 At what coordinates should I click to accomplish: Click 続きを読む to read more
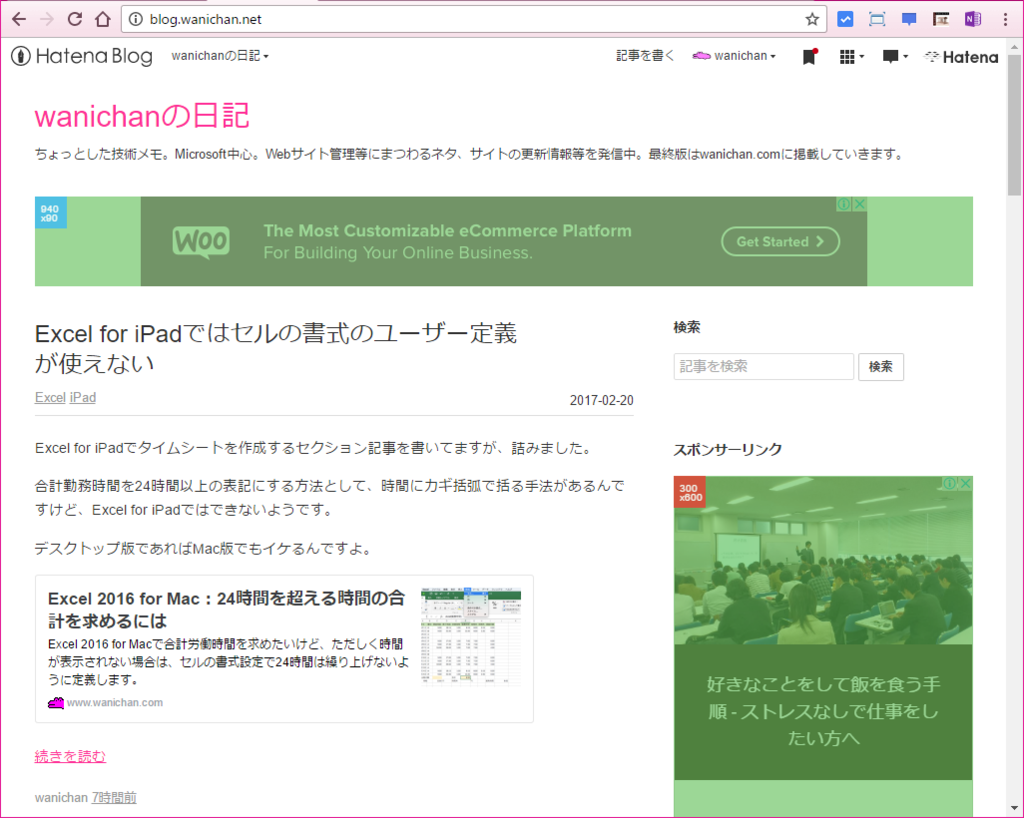coord(70,756)
